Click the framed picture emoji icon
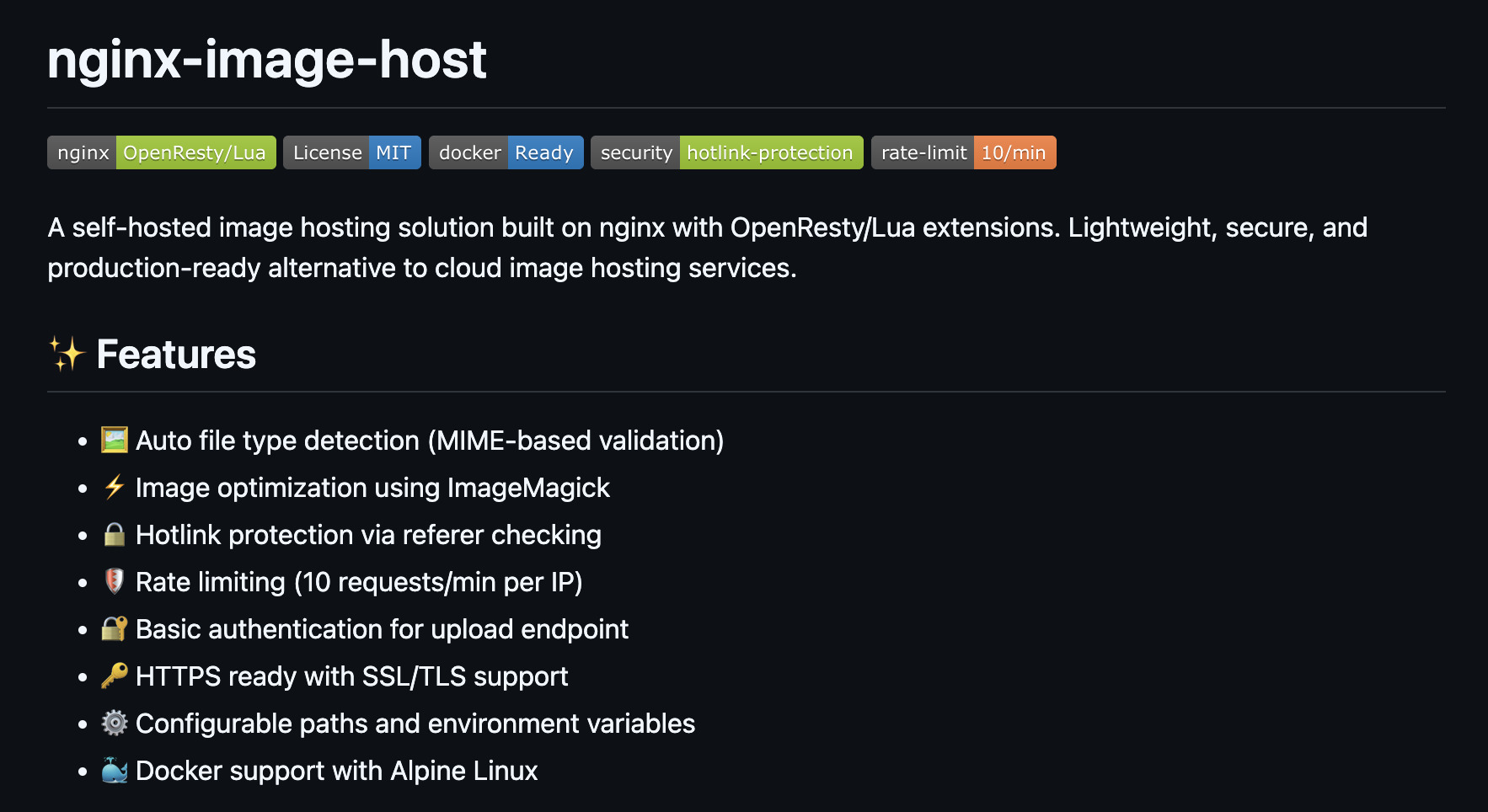This screenshot has width=1488, height=812. (x=115, y=440)
